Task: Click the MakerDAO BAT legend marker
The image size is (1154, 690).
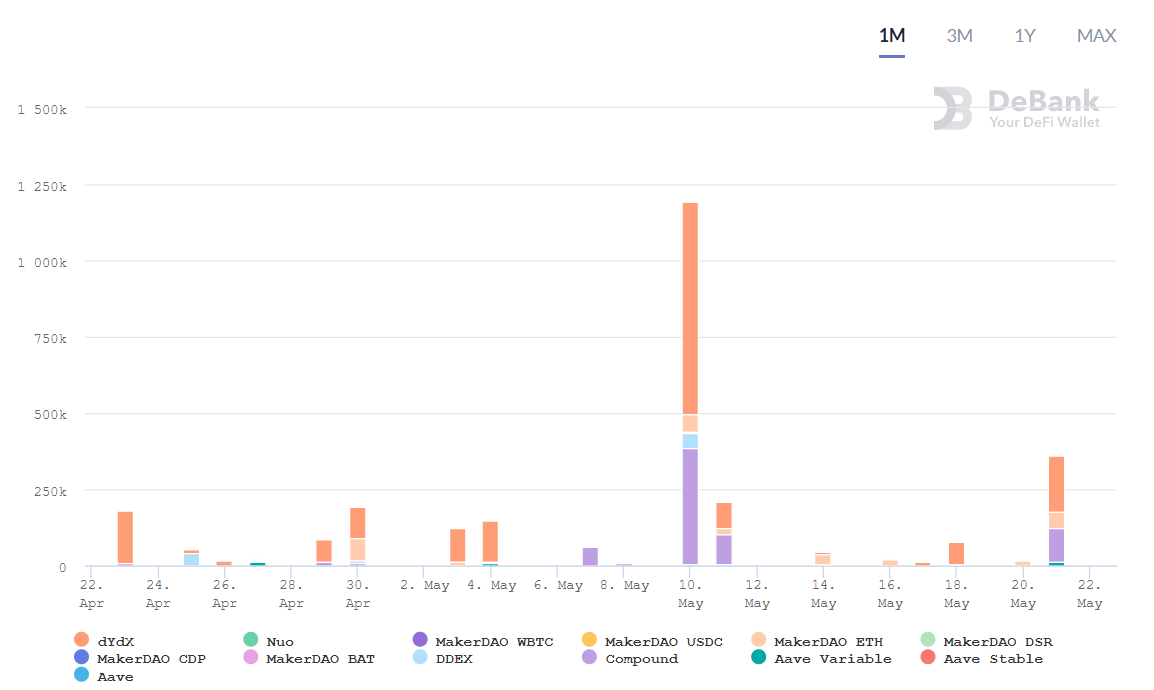Action: (251, 658)
